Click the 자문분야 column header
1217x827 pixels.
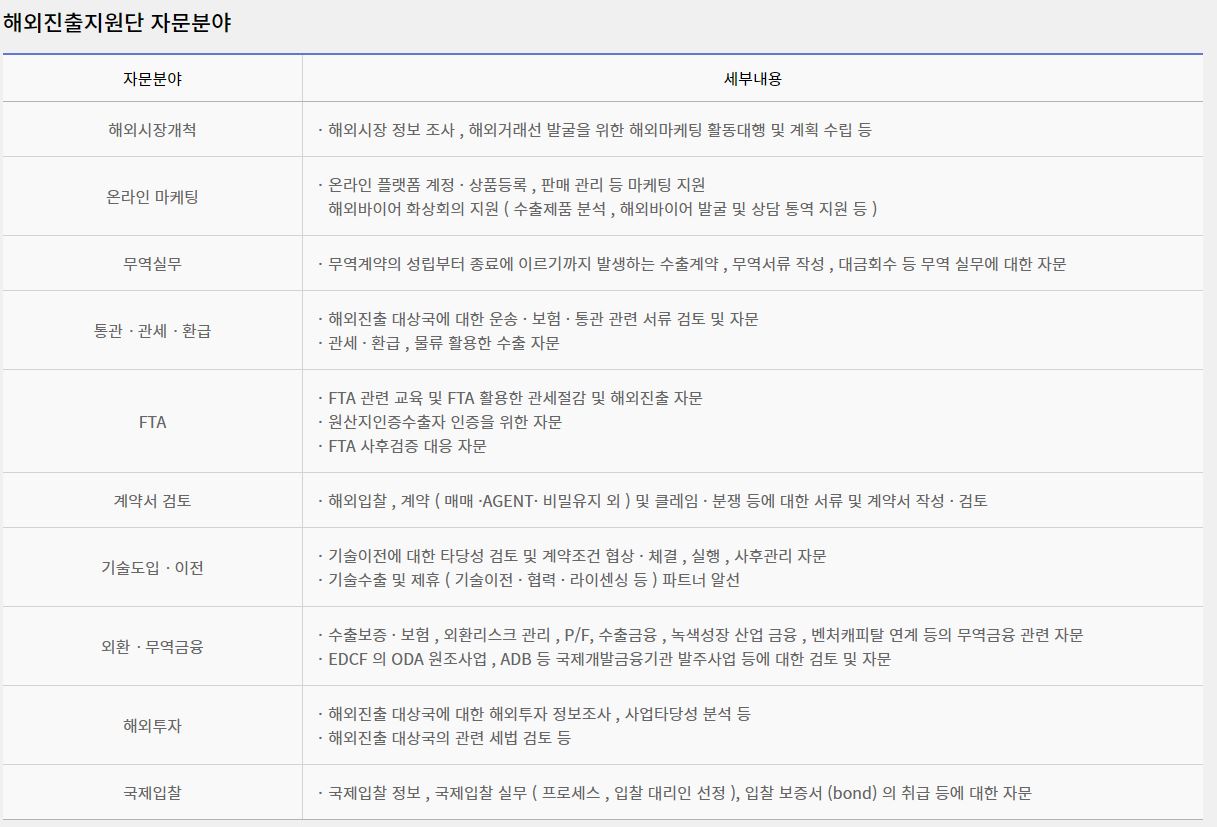152,78
